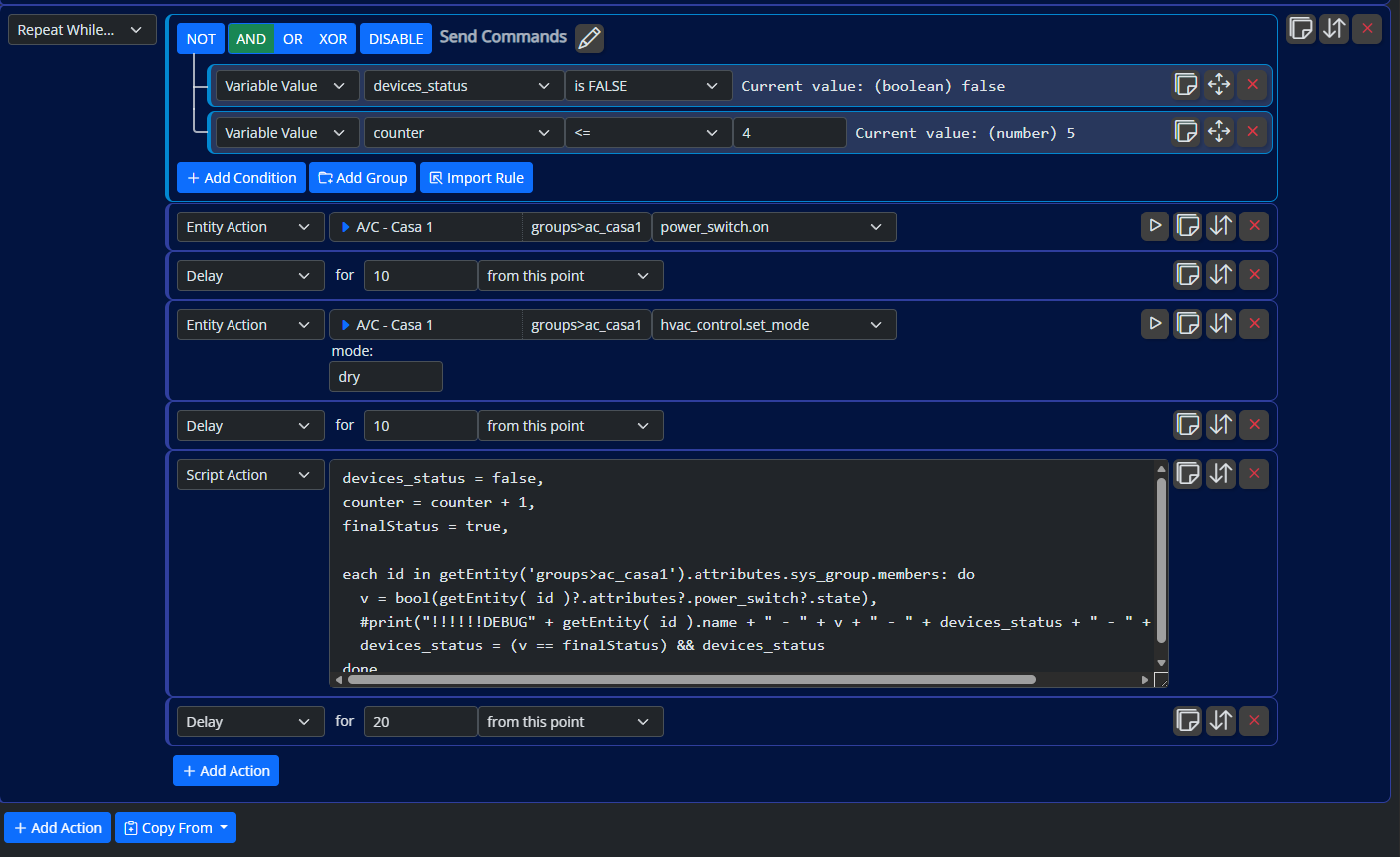
Task: Click the Add Condition button
Action: click(x=241, y=178)
